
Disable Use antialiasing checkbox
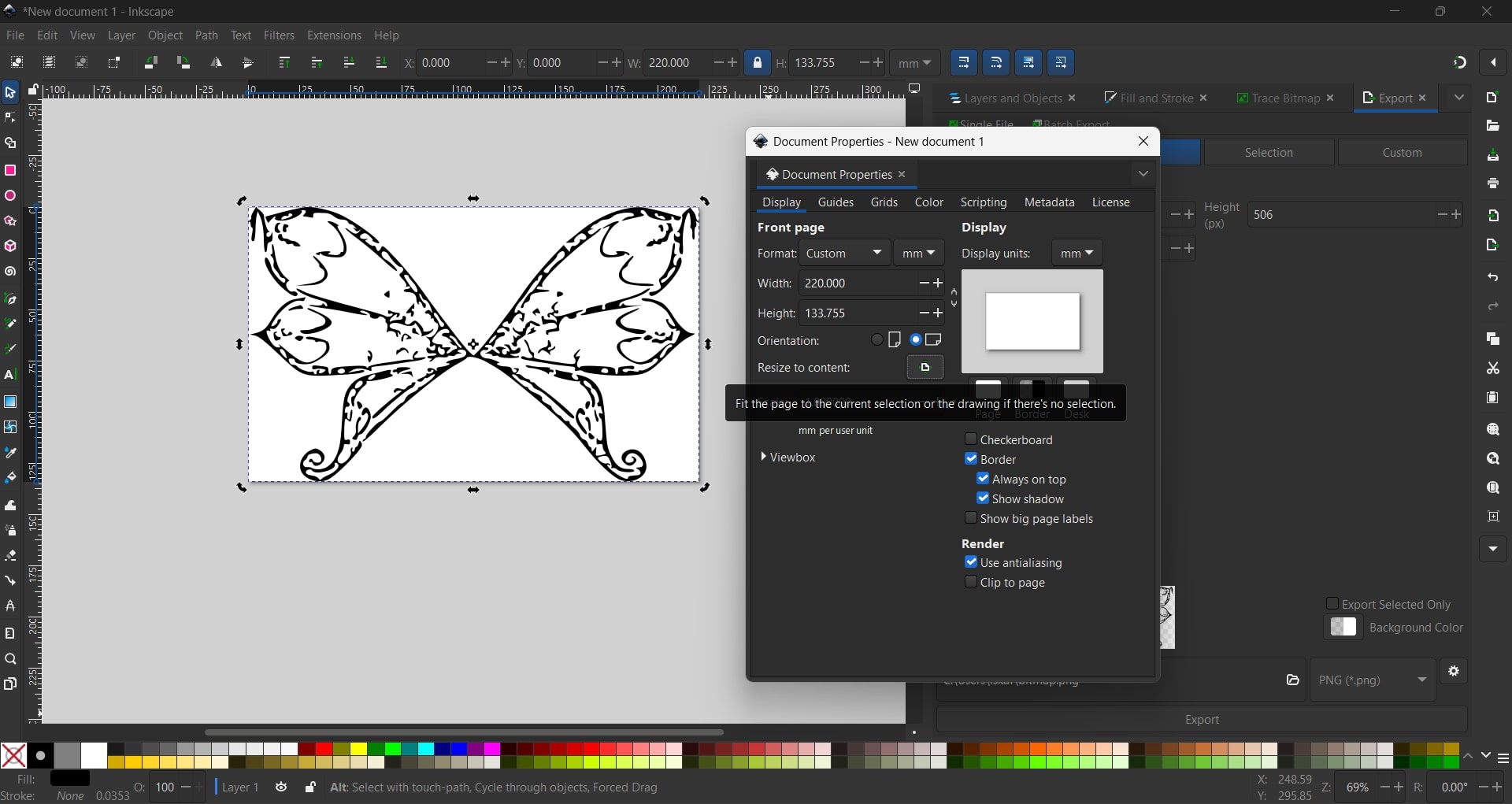971,562
